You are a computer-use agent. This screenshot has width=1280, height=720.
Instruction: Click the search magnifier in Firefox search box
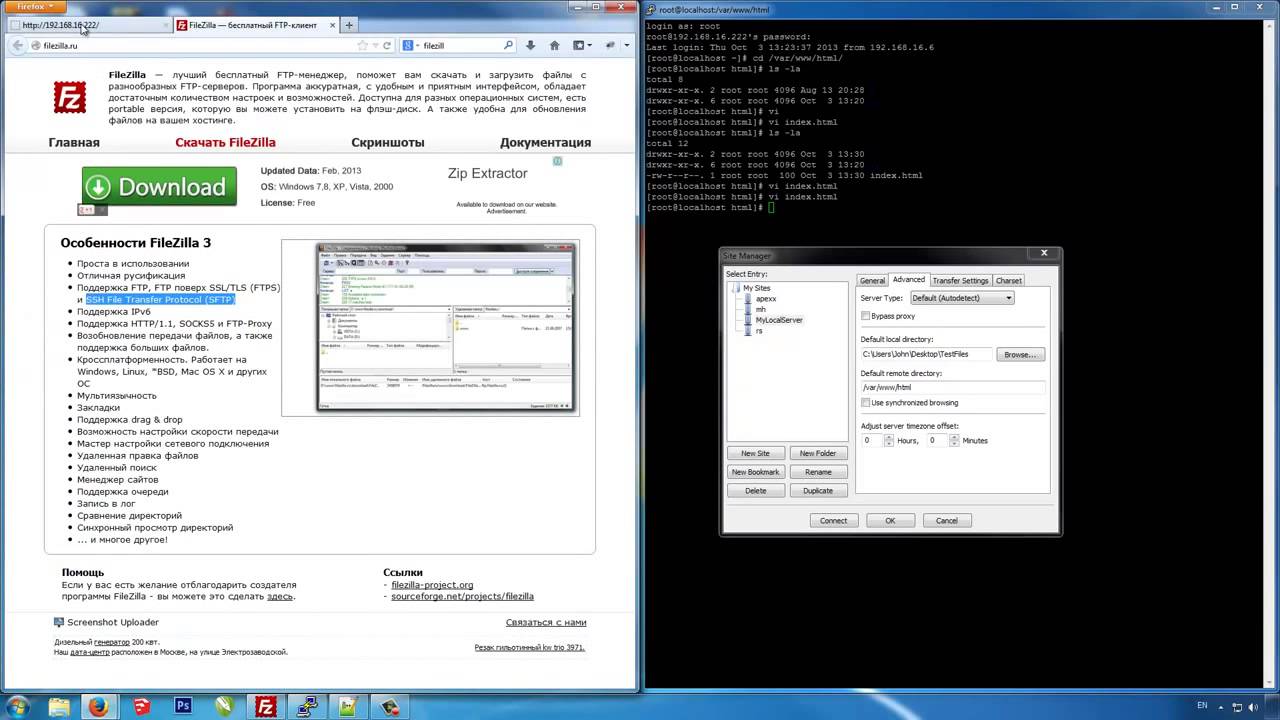pyautogui.click(x=508, y=46)
